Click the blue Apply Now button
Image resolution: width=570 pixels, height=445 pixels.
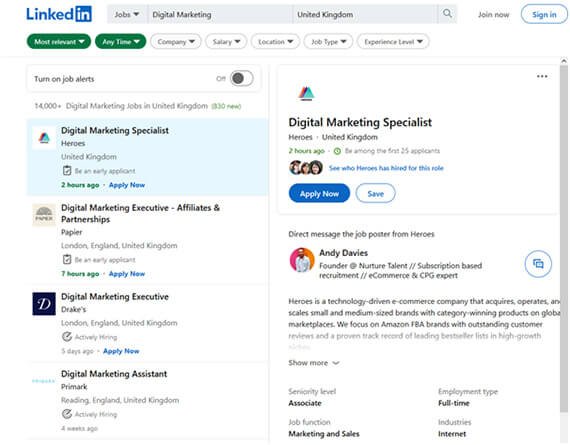(x=319, y=193)
